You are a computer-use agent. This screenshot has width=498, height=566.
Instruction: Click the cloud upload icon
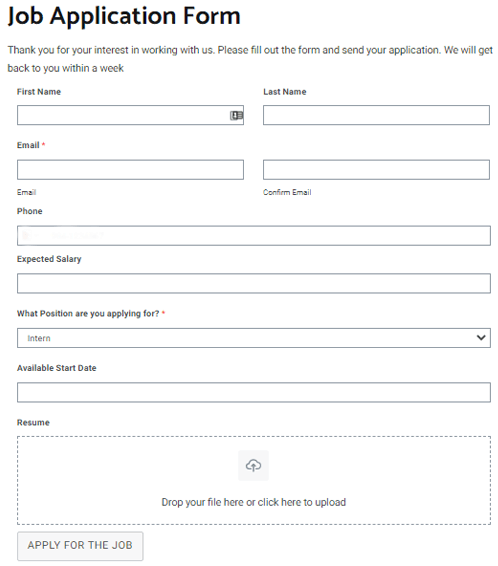coord(253,465)
